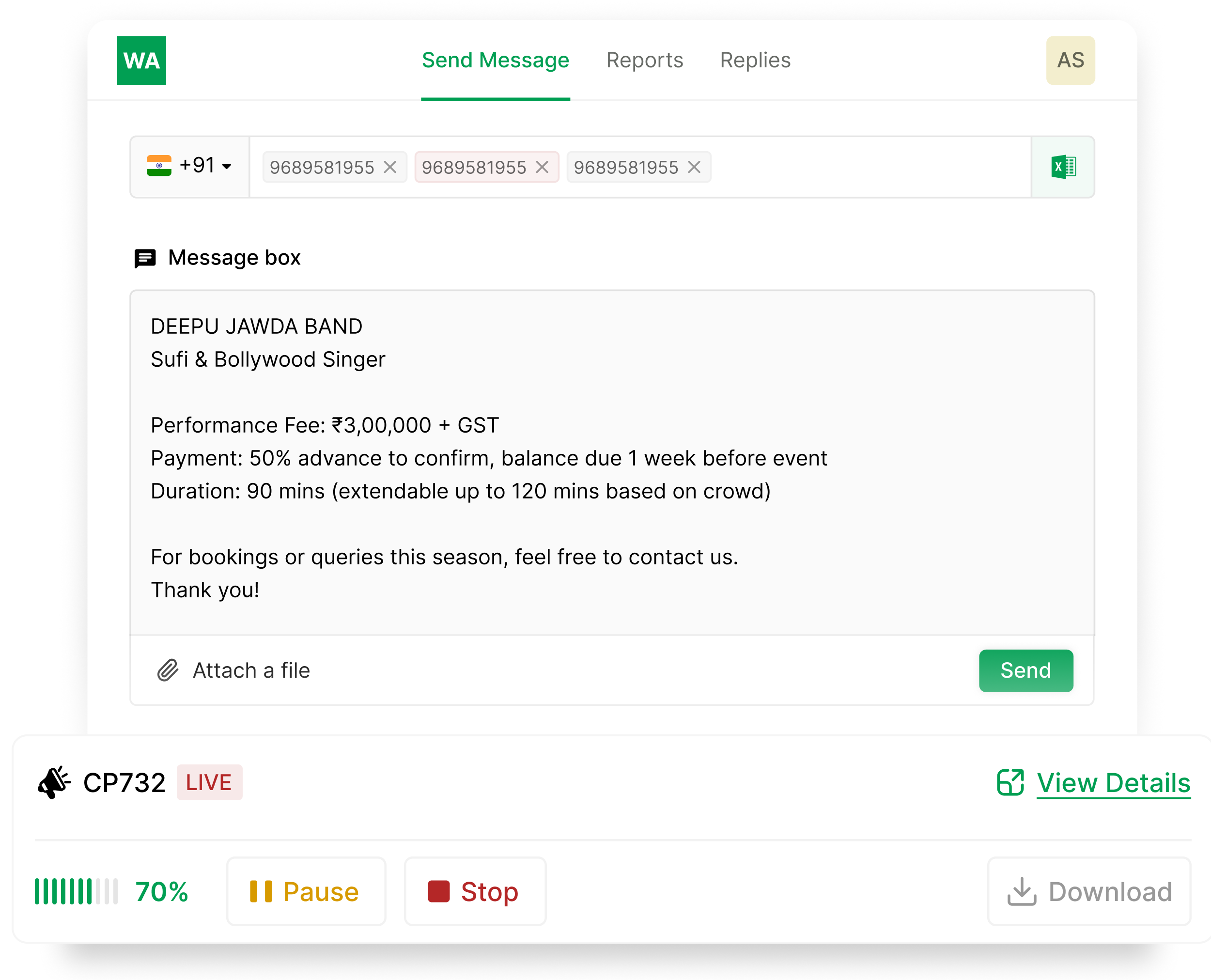Remove the first phone number chip

pyautogui.click(x=390, y=167)
